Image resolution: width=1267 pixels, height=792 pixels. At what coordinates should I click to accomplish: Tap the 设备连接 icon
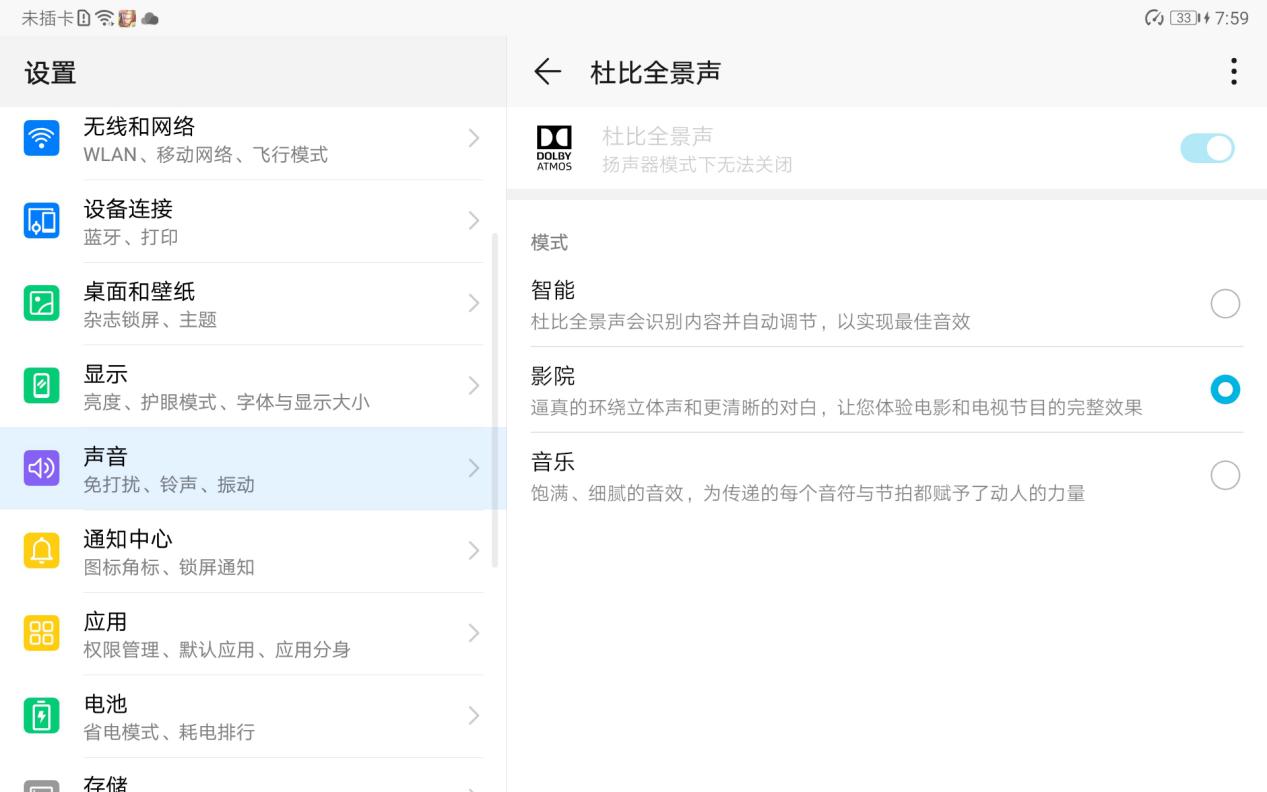[42, 221]
